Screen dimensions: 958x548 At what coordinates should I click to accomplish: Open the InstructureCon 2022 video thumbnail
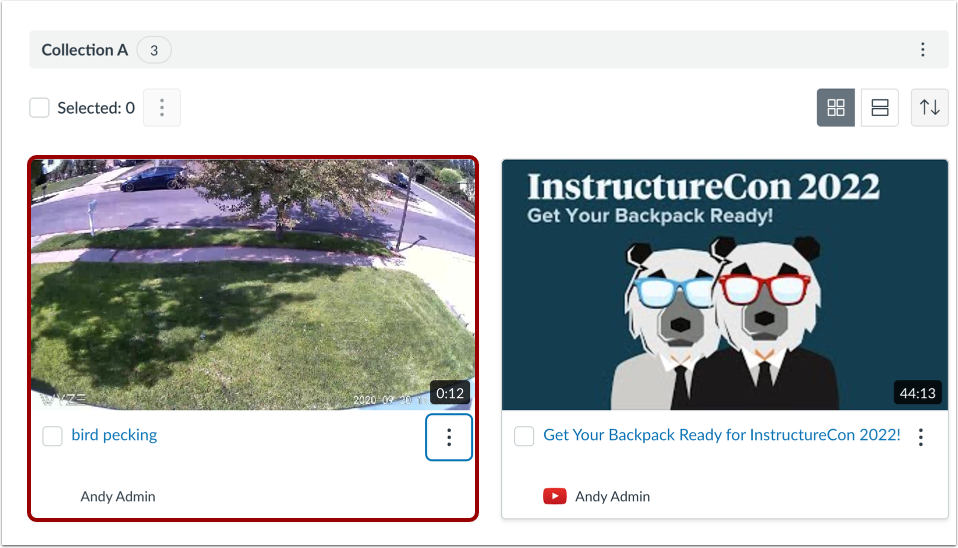click(x=725, y=285)
